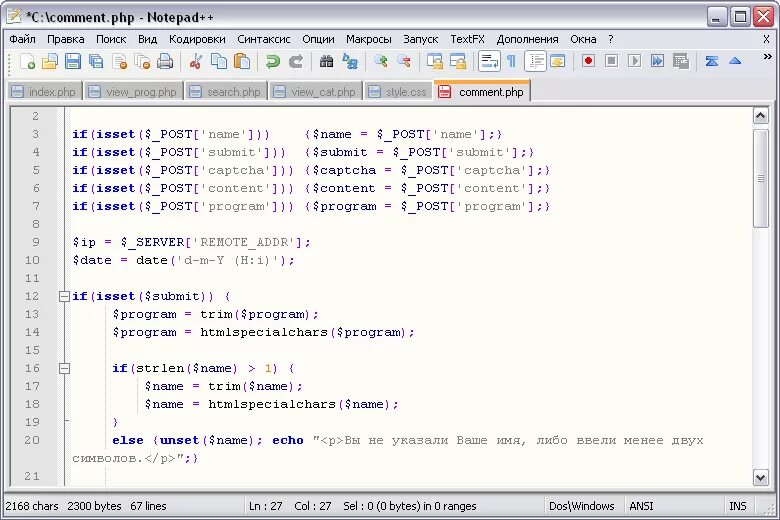Click line number 10 in the margin
The image size is (780, 520).
(32, 260)
